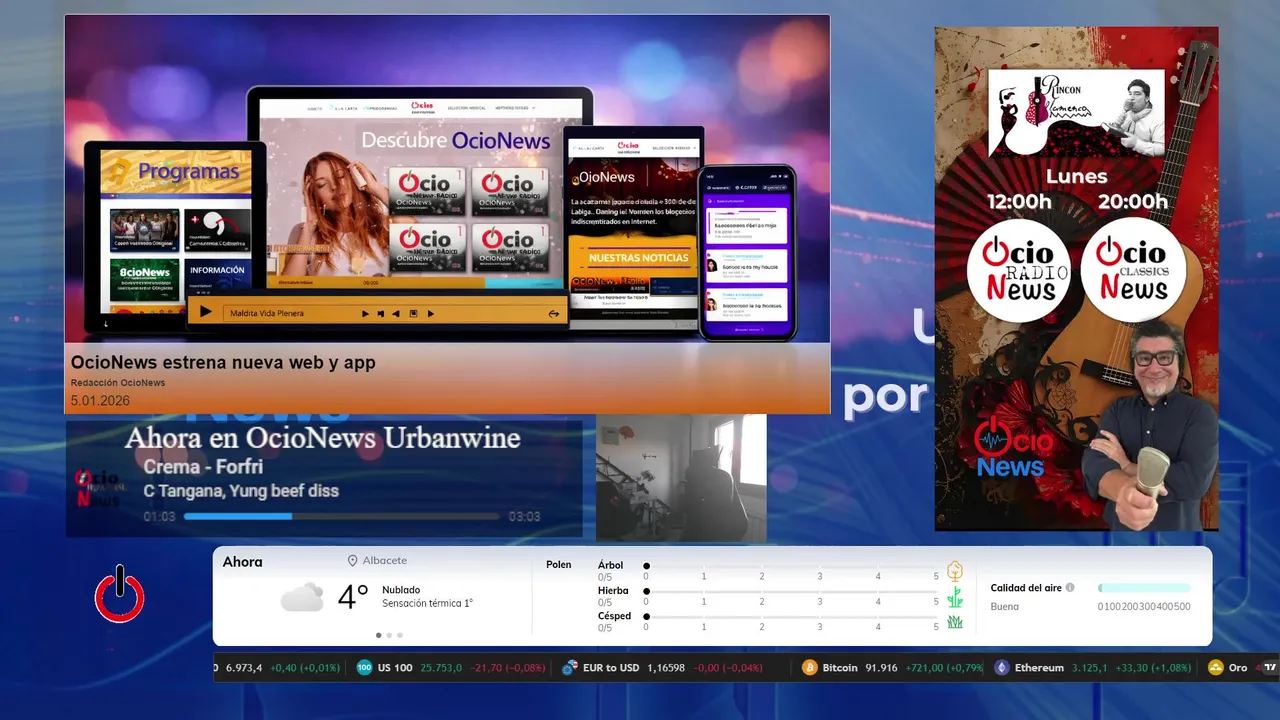Image resolution: width=1280 pixels, height=720 pixels.
Task: Click the Ahora weather heading
Action: tap(243, 562)
